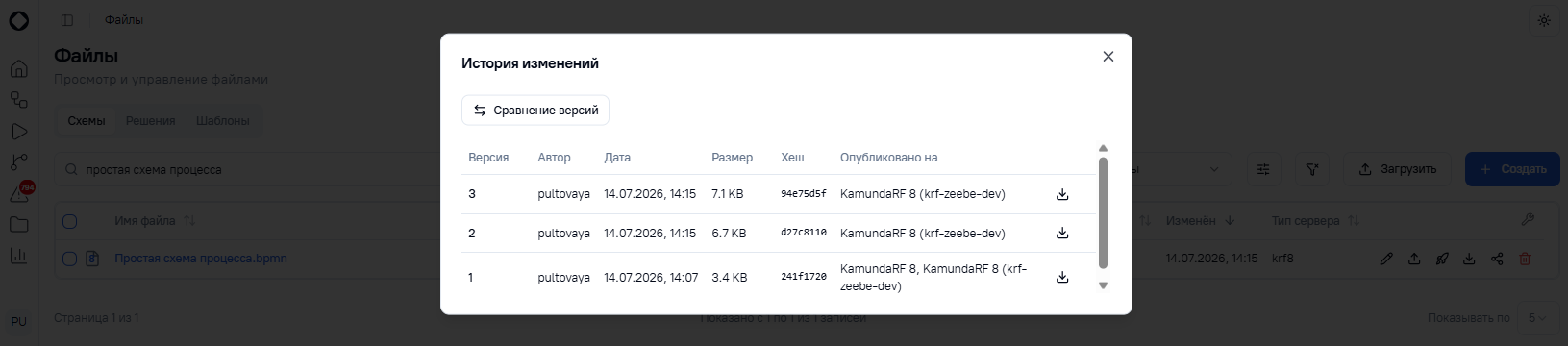Open the Показывать по page size dropdown
The width and height of the screenshot is (1568, 346).
[1536, 317]
